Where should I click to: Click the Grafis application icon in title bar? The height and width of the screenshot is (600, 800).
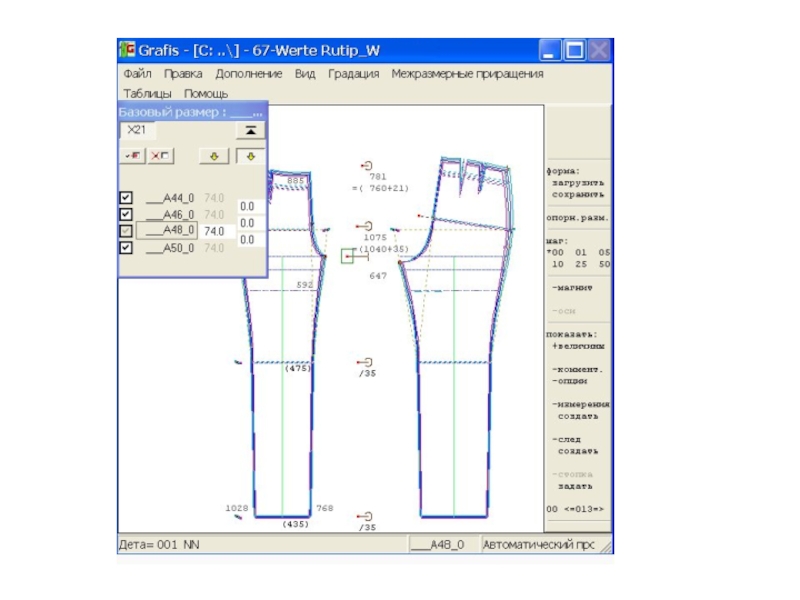pyautogui.click(x=127, y=50)
